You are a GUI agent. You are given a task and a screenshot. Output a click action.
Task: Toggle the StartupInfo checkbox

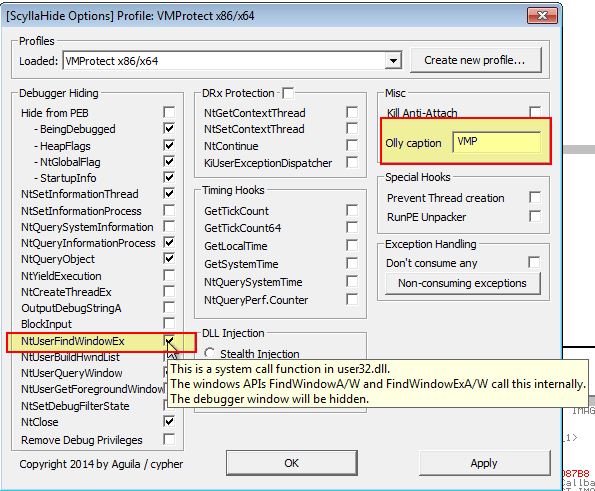tap(169, 177)
